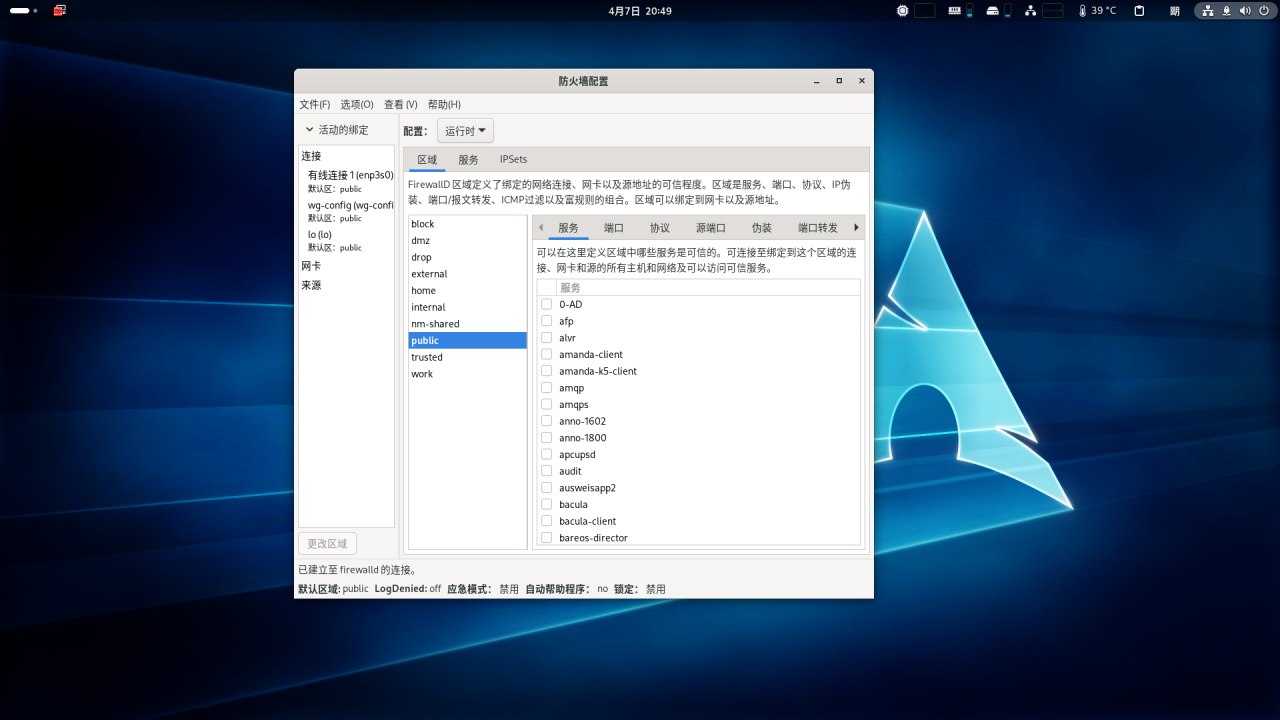Click the wired network icon in system tray

(1208, 11)
